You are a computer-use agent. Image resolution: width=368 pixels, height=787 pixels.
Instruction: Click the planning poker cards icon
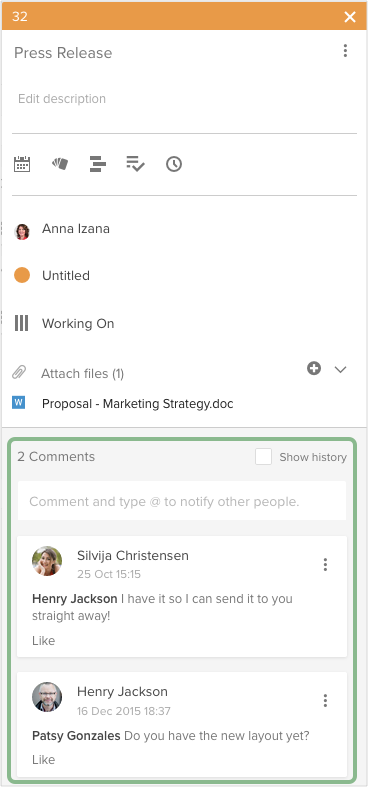[x=60, y=164]
